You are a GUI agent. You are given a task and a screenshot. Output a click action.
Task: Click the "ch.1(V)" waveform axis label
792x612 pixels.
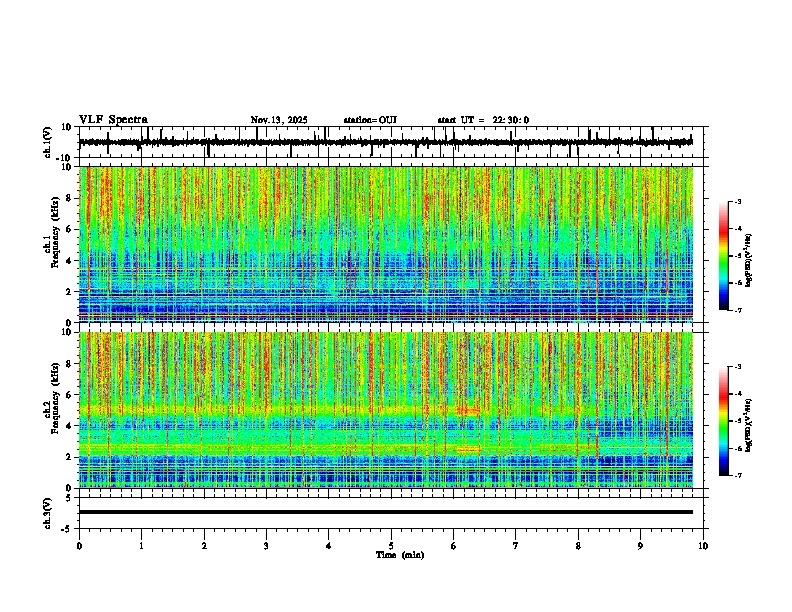click(x=48, y=142)
